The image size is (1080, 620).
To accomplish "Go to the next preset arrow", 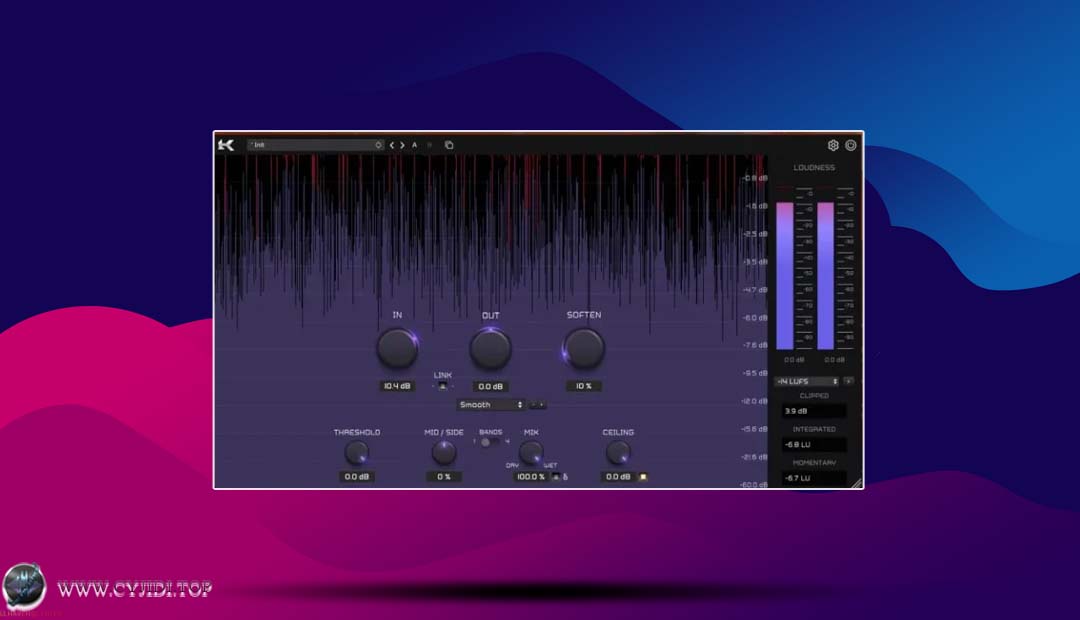I will [x=402, y=145].
